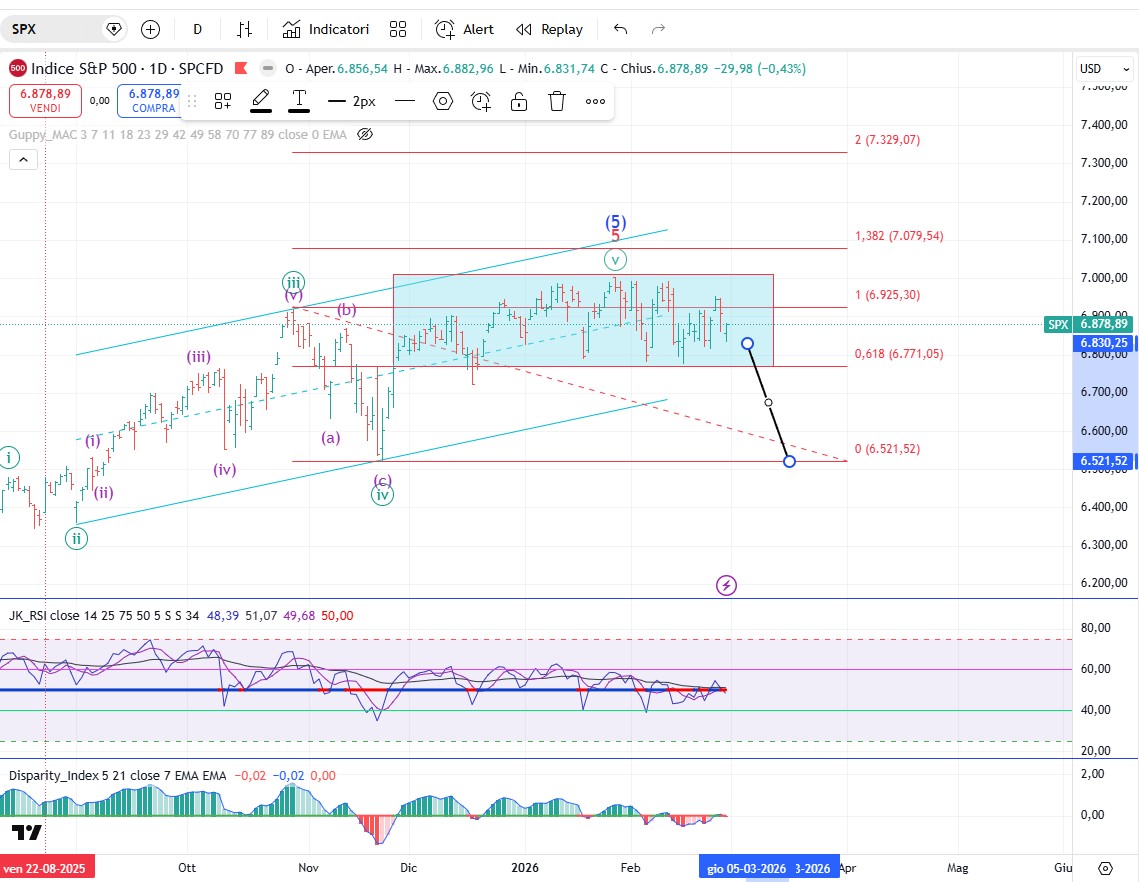Image resolution: width=1139 pixels, height=882 pixels.
Task: Open the Alert menu in the top toolbar
Action: [x=464, y=29]
